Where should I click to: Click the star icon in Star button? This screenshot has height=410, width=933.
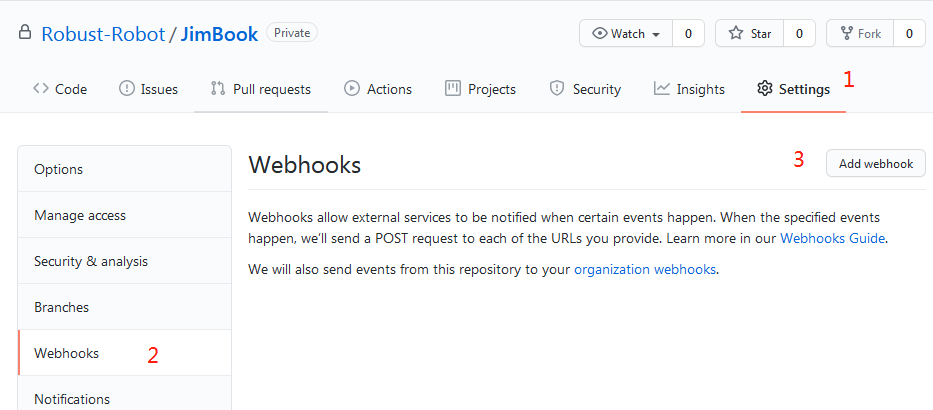(x=736, y=33)
